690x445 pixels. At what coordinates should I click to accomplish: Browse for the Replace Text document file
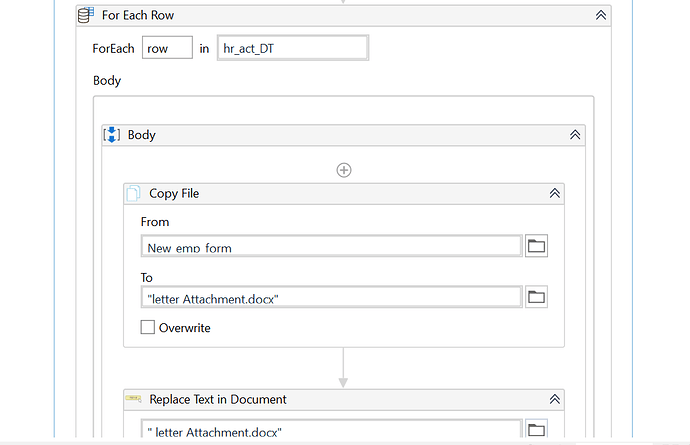[537, 430]
